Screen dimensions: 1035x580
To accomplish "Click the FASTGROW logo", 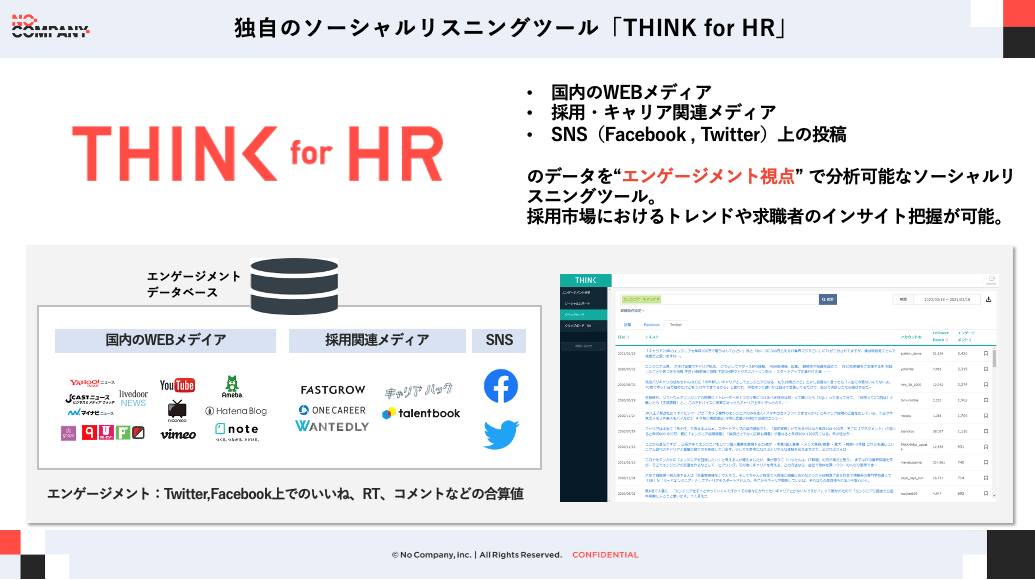I will 333,390.
